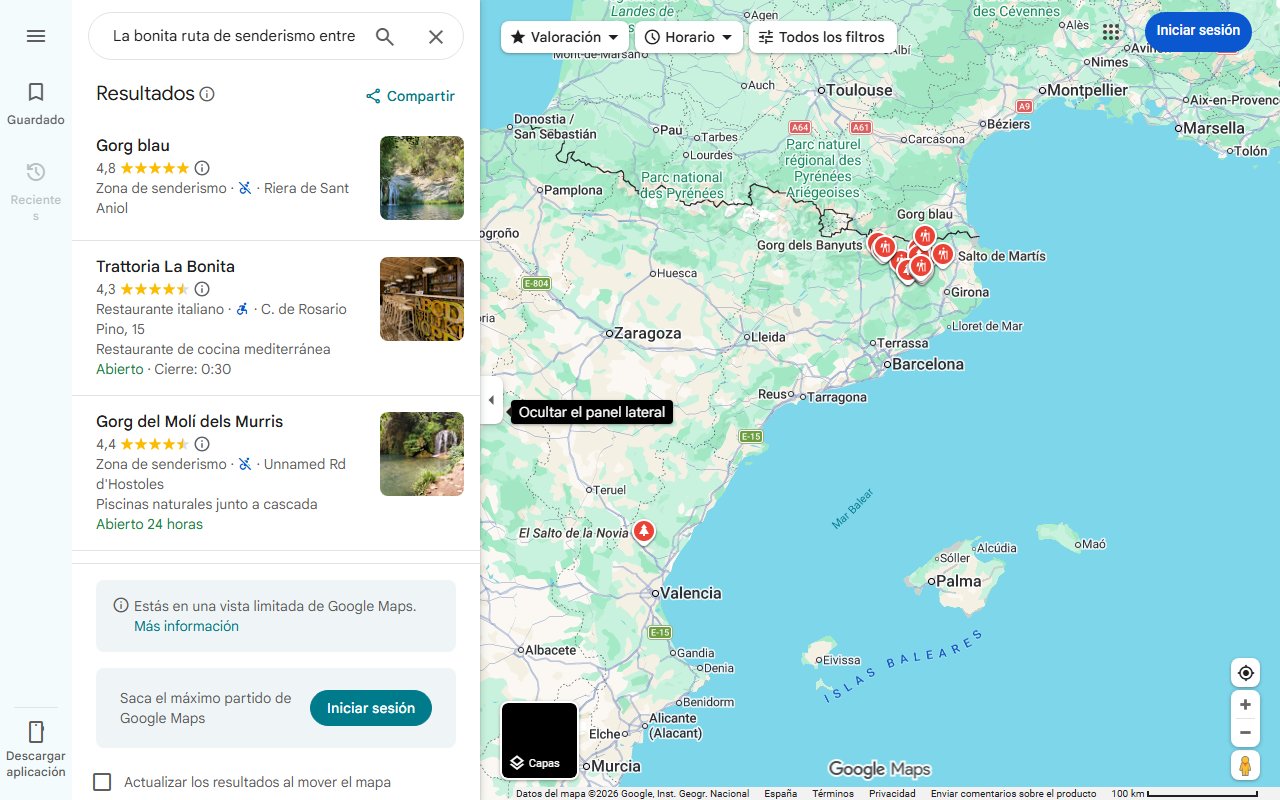Open the Recientes history
1280x800 pixels.
[36, 191]
